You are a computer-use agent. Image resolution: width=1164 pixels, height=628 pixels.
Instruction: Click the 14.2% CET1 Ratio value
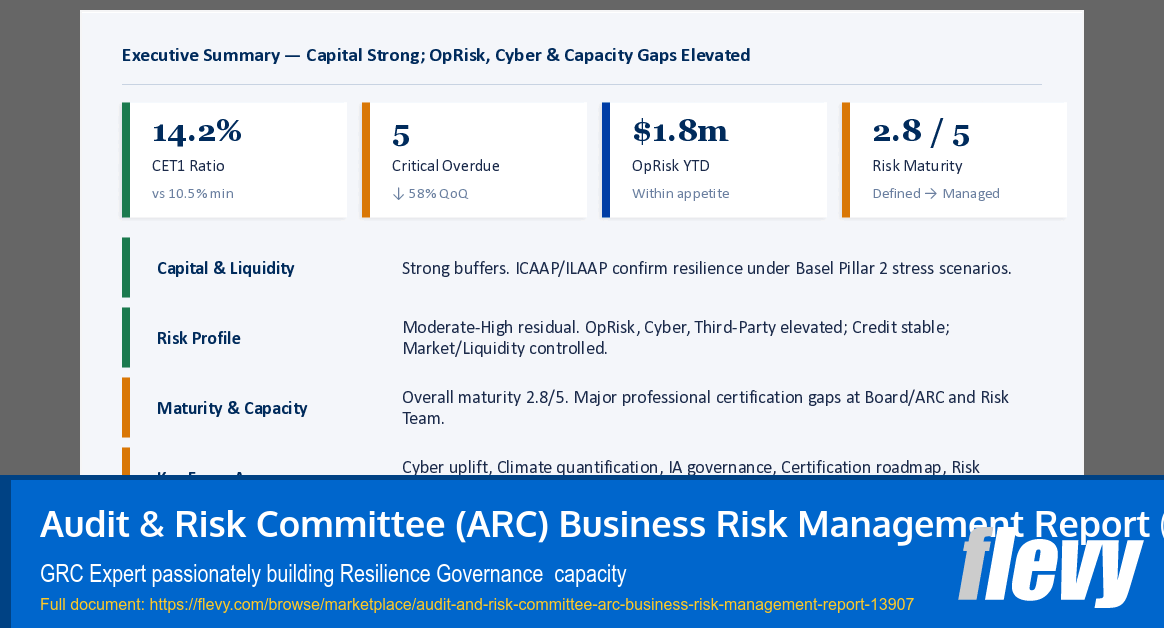point(197,132)
